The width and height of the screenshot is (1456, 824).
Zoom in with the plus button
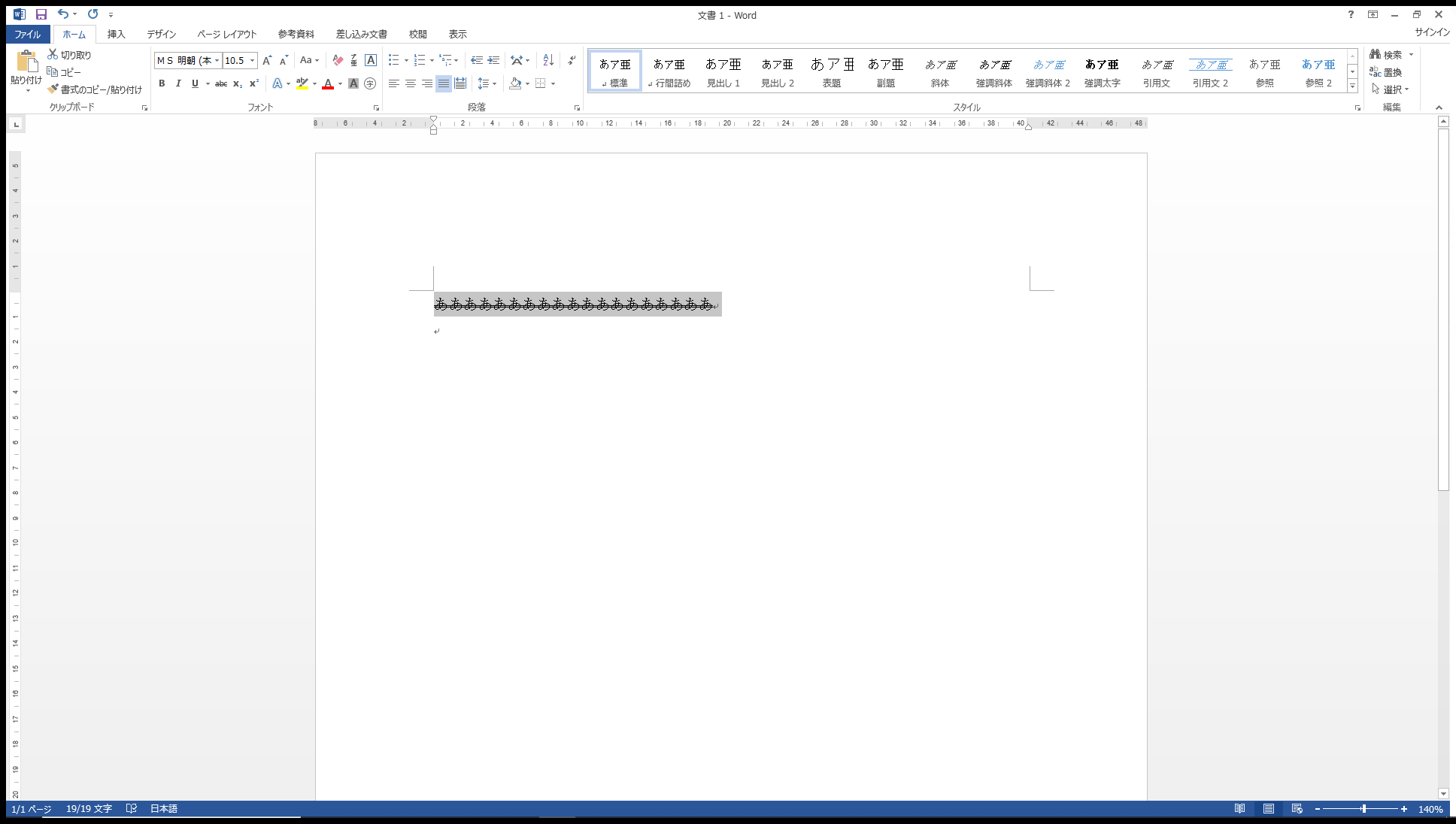click(1404, 809)
